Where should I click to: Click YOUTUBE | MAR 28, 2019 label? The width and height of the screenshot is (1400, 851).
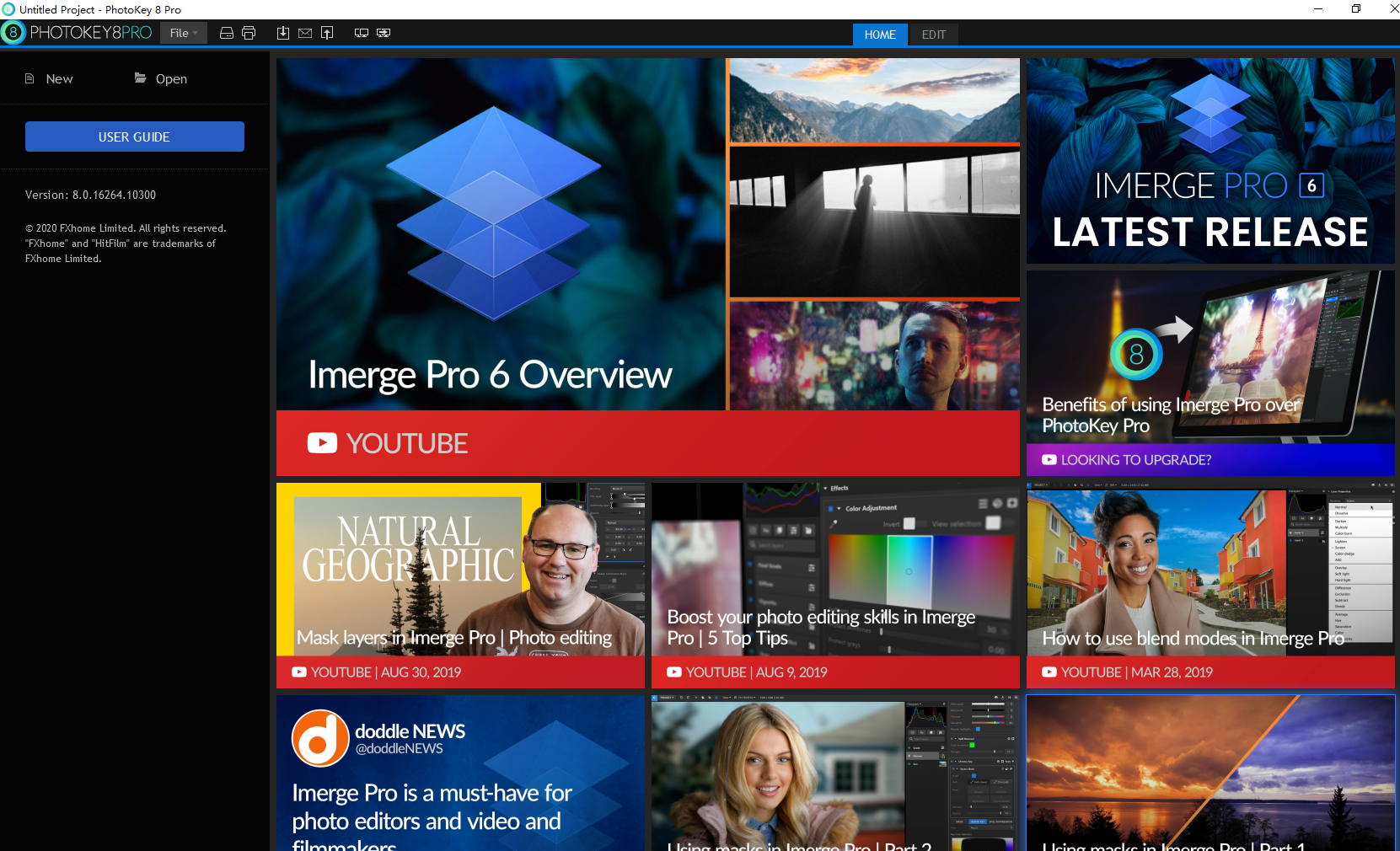pyautogui.click(x=1136, y=672)
